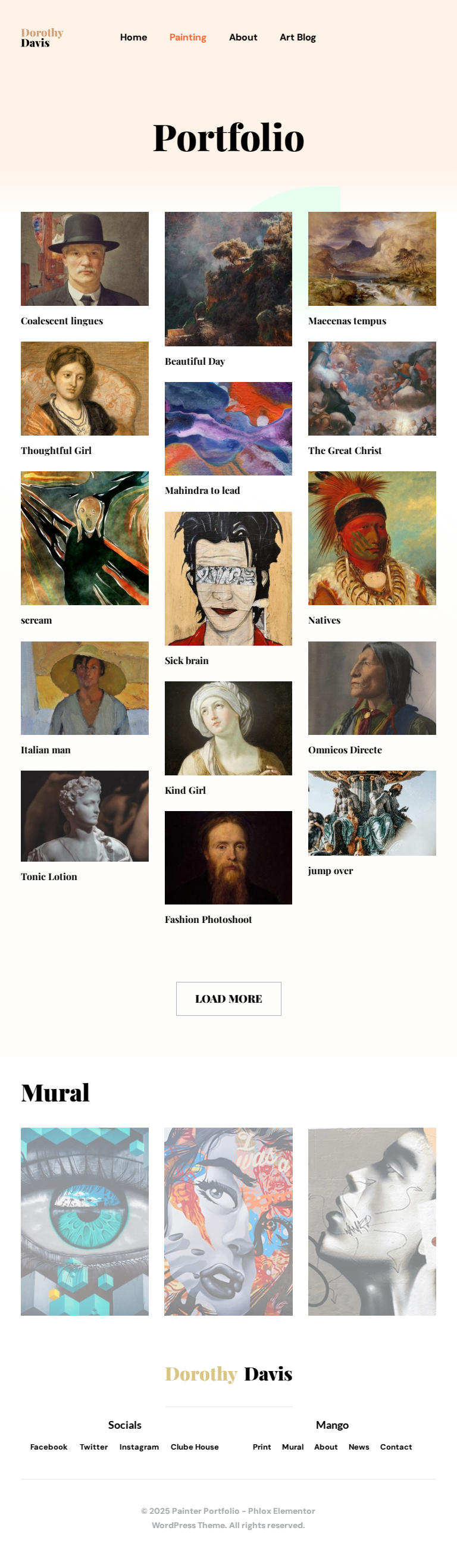
Task: View the colorful face mural image
Action: pos(228,1222)
